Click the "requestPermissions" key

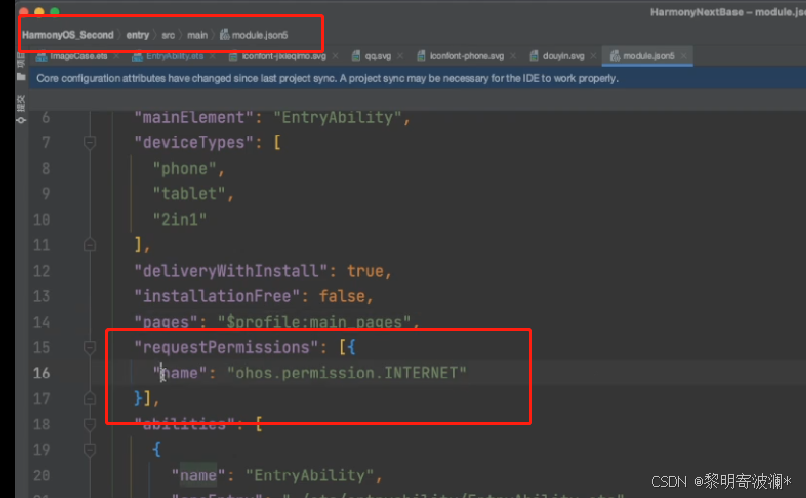(226, 347)
